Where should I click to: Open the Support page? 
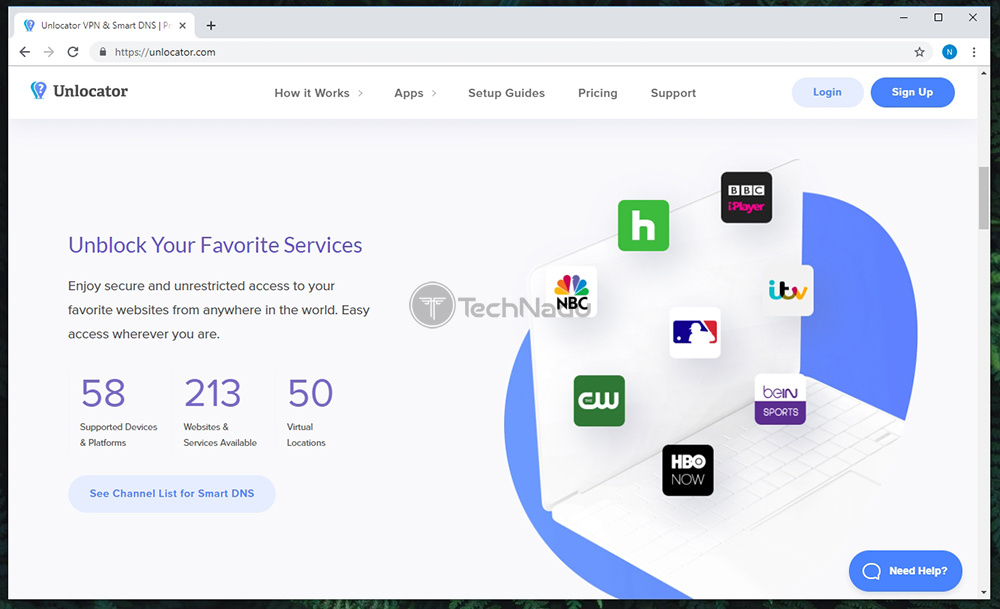[673, 93]
